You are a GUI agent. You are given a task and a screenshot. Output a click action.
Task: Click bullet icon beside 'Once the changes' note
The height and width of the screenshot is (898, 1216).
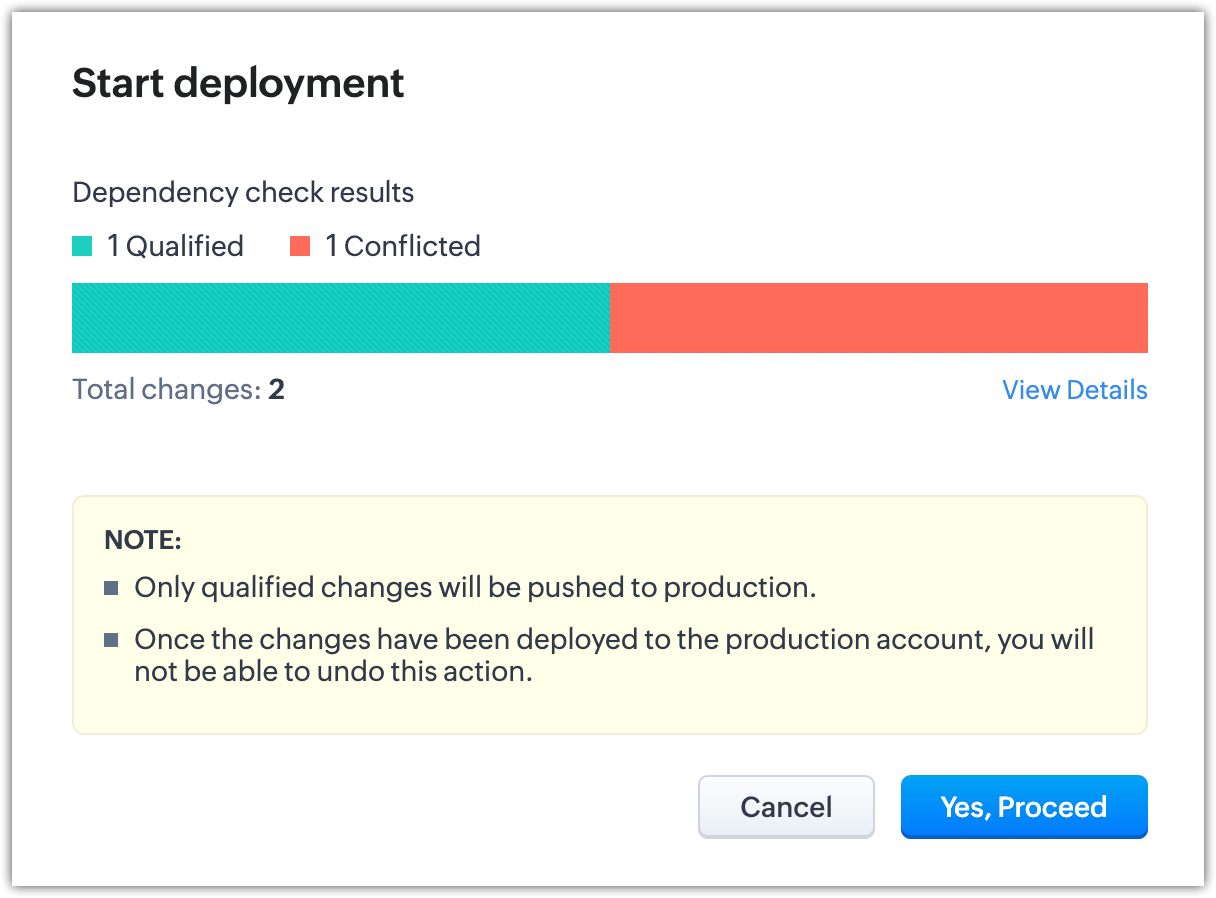point(111,640)
